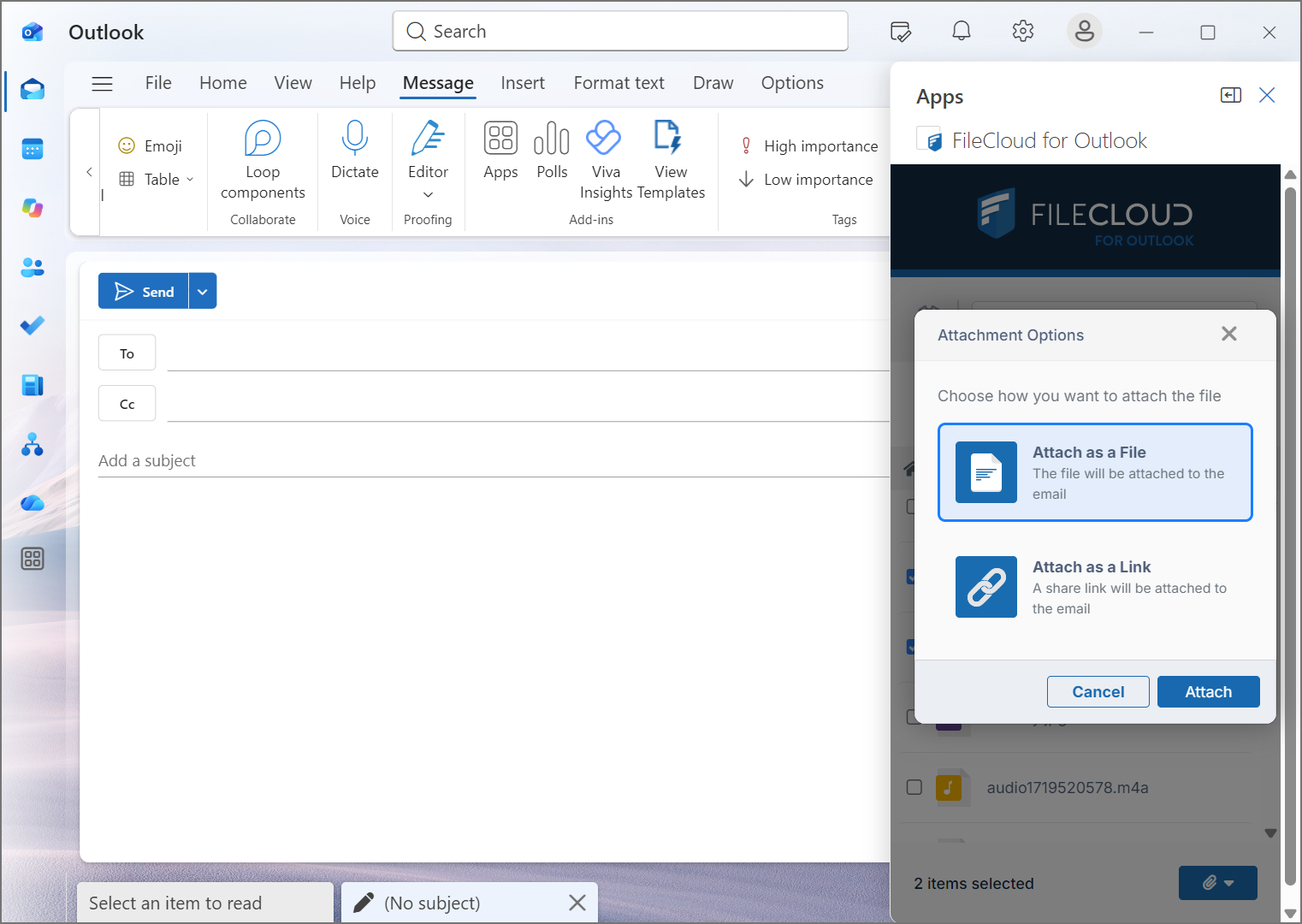Open Copilot from the left sidebar
Viewport: 1302px width, 924px height.
click(33, 208)
